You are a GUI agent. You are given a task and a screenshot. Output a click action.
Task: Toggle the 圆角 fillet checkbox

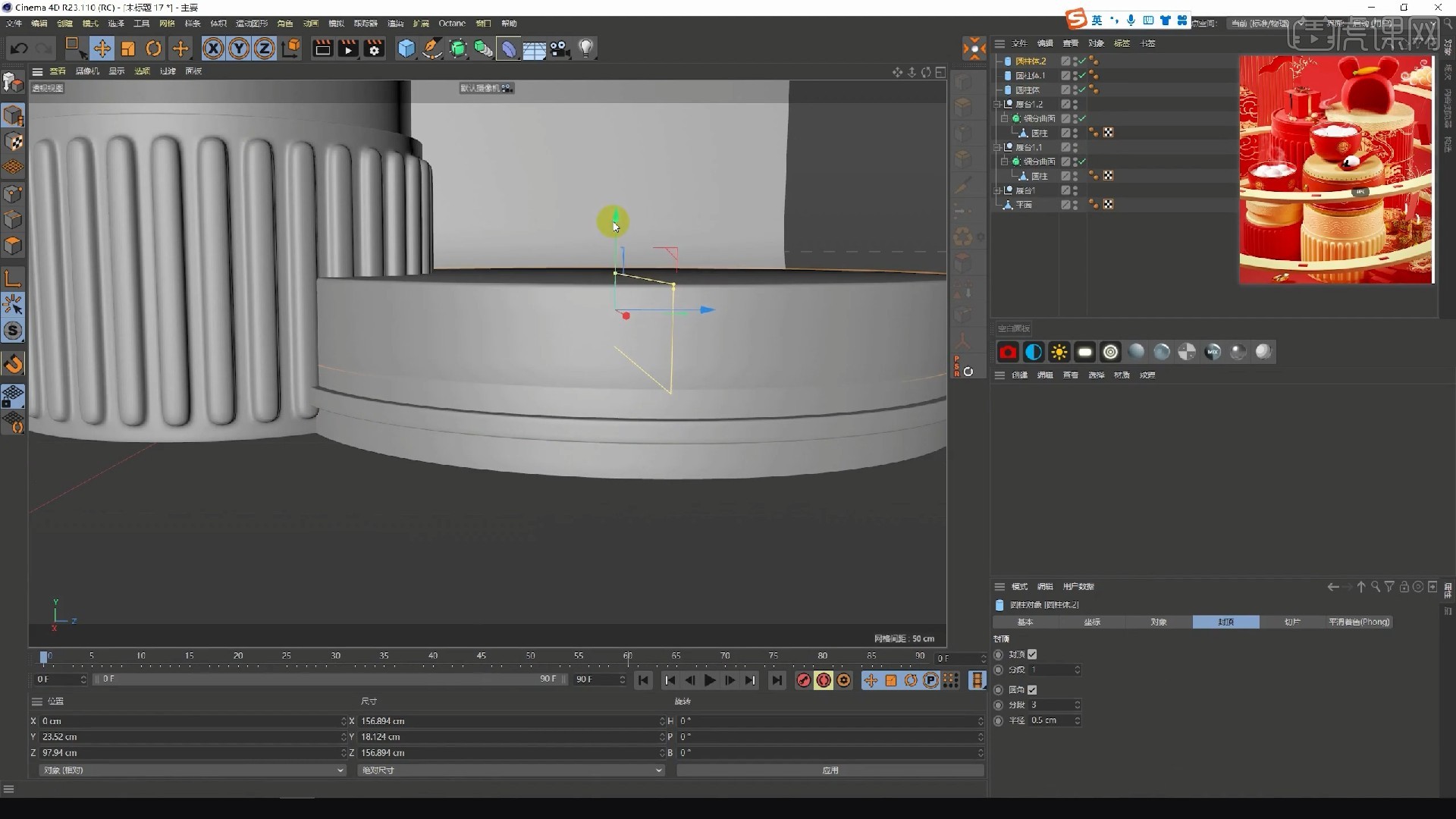[1032, 689]
